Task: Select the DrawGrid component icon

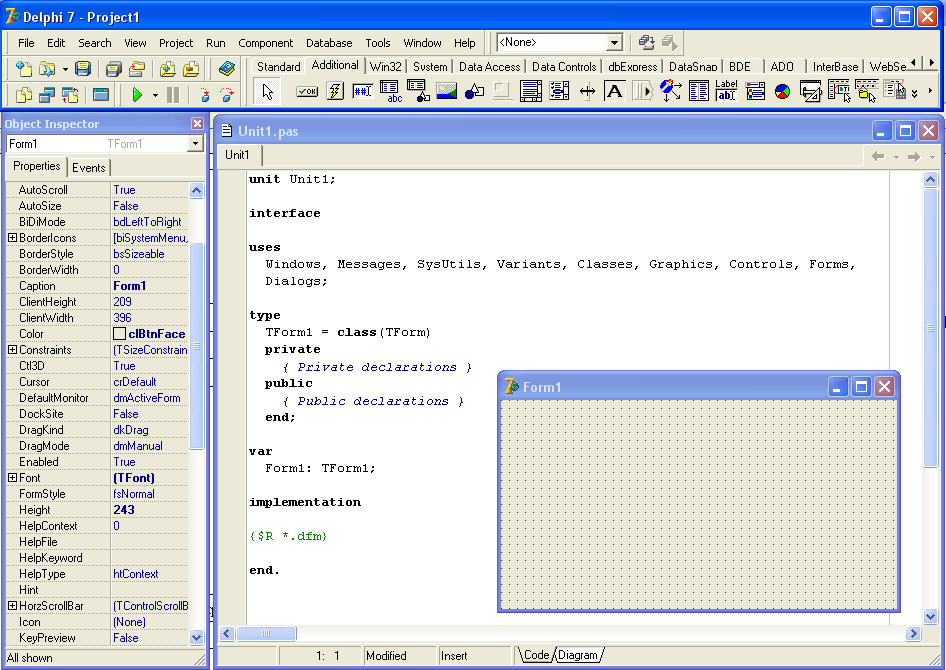Action: point(419,91)
